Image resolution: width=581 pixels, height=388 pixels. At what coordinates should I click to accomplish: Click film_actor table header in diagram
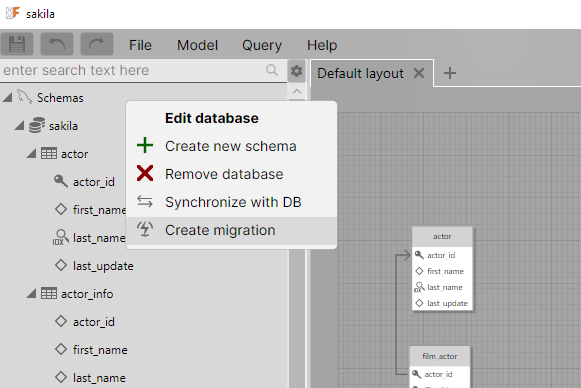(x=439, y=356)
